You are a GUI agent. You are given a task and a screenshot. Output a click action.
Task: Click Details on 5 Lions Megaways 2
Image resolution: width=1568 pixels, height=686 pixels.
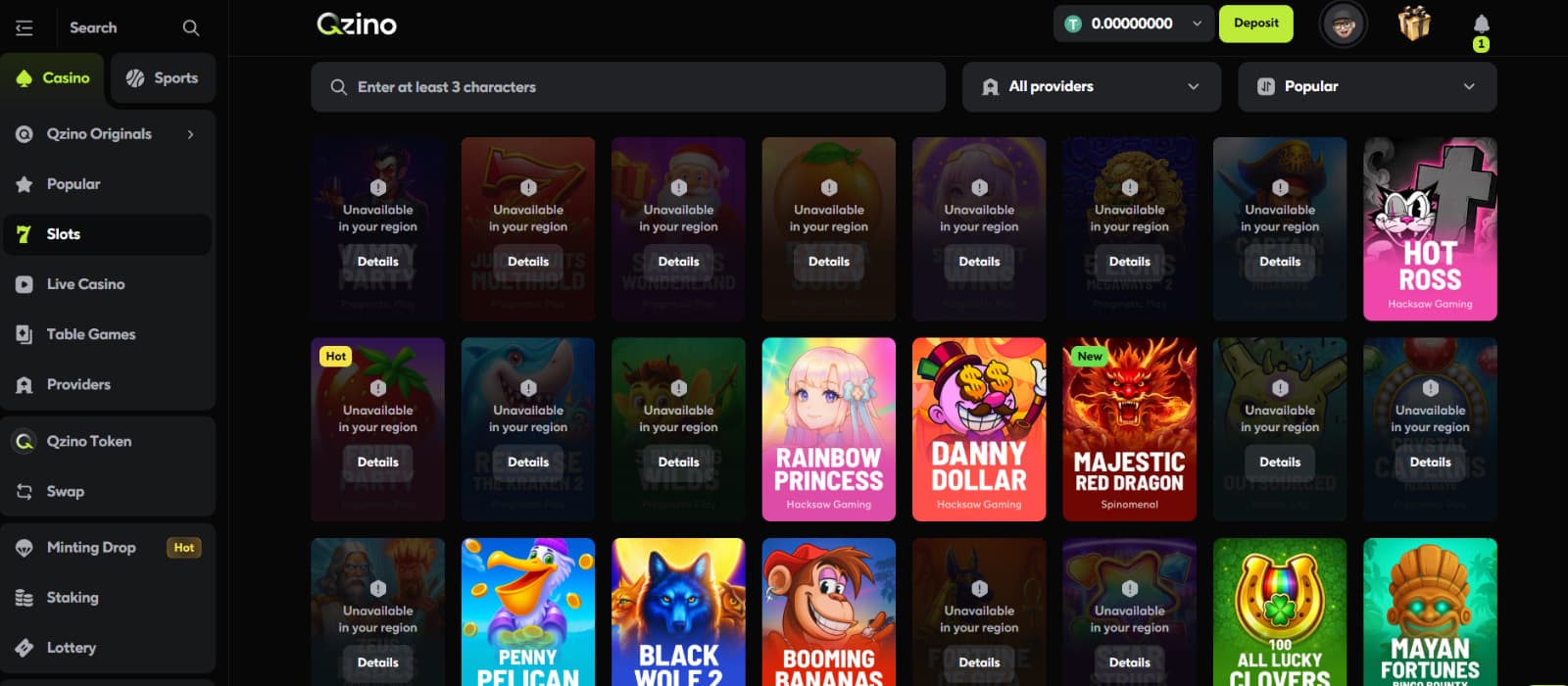coord(1130,262)
